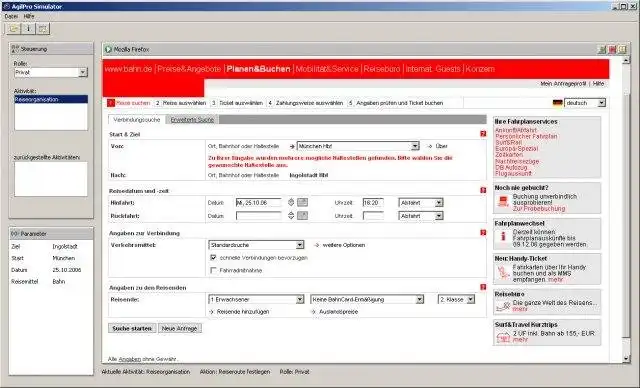Open Persönlicher Fahrplan link

point(526,136)
